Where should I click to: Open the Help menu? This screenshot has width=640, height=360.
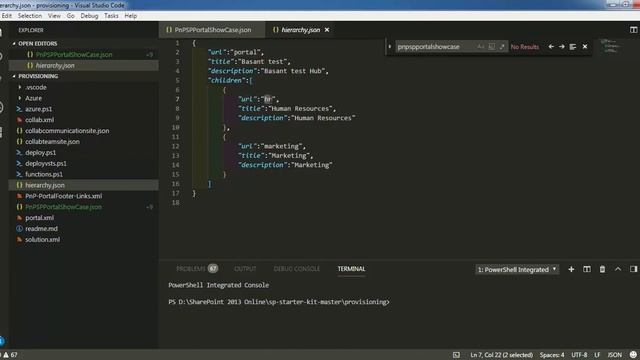pyautogui.click(x=131, y=16)
